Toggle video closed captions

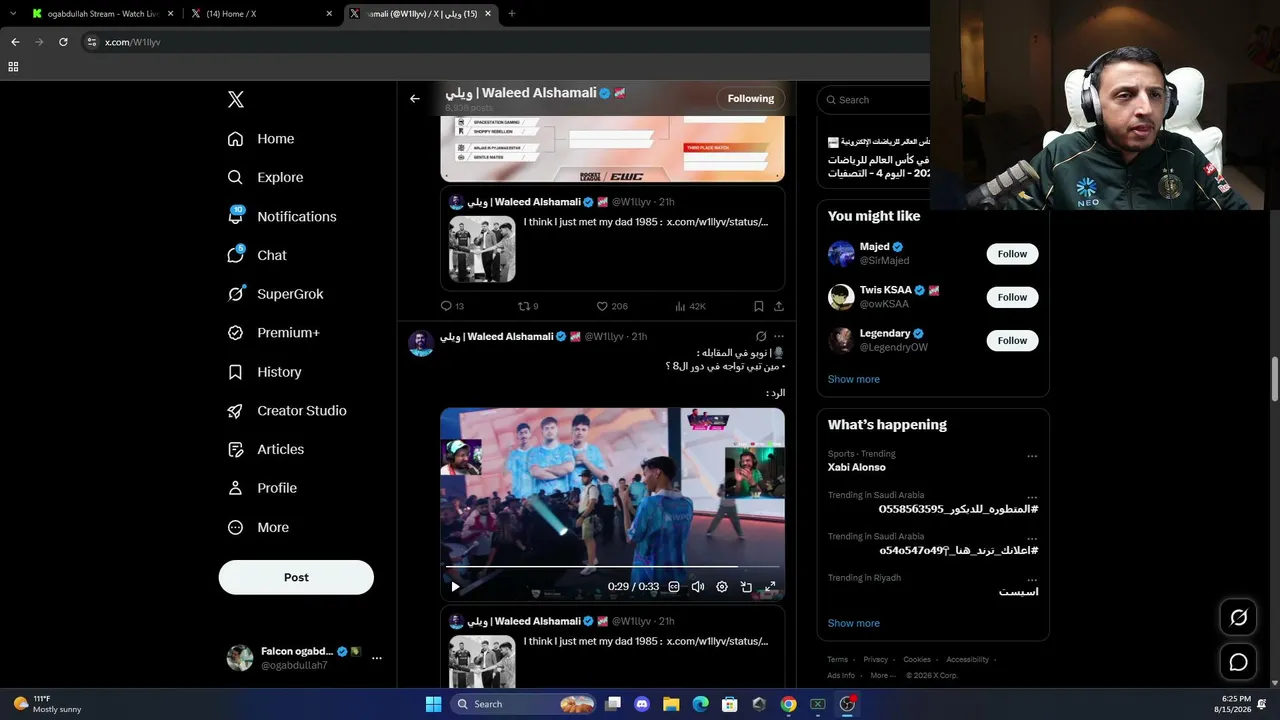[674, 587]
